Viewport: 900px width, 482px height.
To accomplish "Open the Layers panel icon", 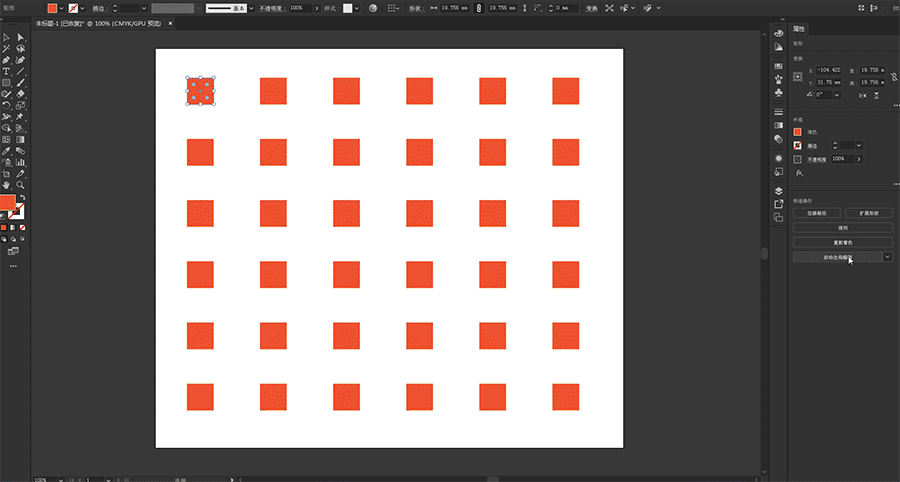I will pyautogui.click(x=778, y=191).
